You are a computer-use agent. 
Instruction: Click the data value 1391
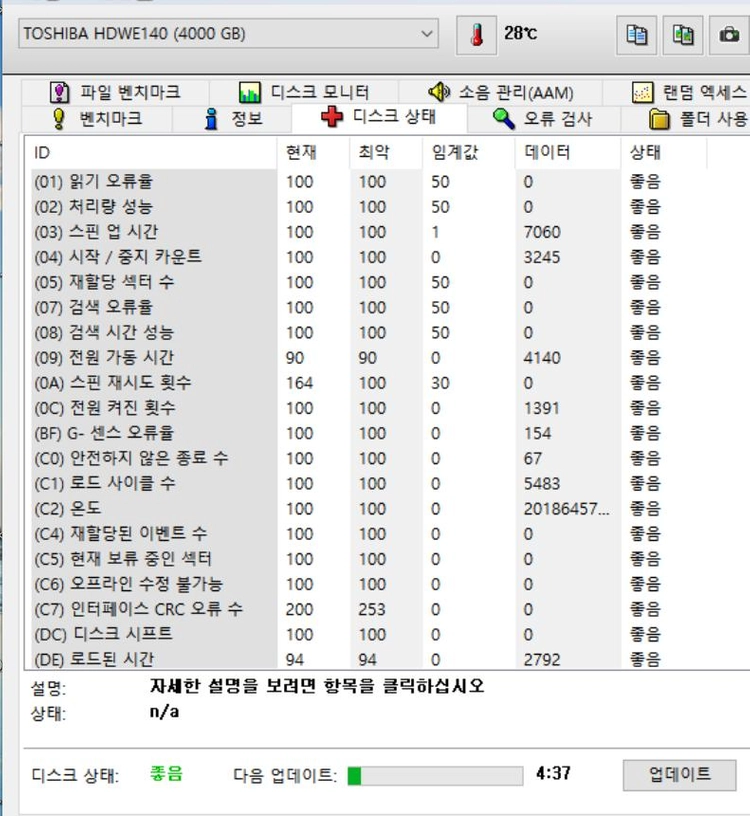(x=541, y=408)
